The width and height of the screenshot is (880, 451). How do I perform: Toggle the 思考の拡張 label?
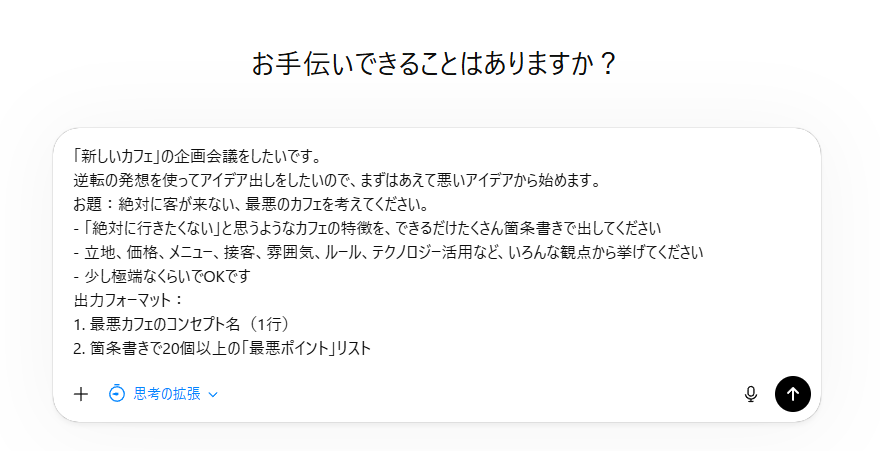tap(167, 394)
